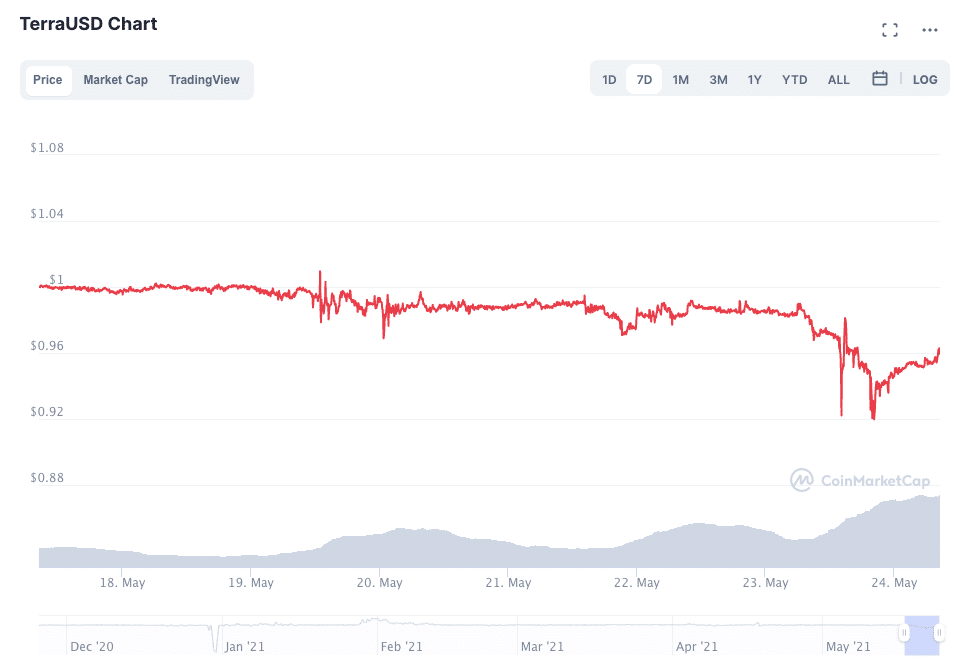Viewport: 980px width, 672px height.
Task: Click the price dip near $0.92
Action: 873,417
